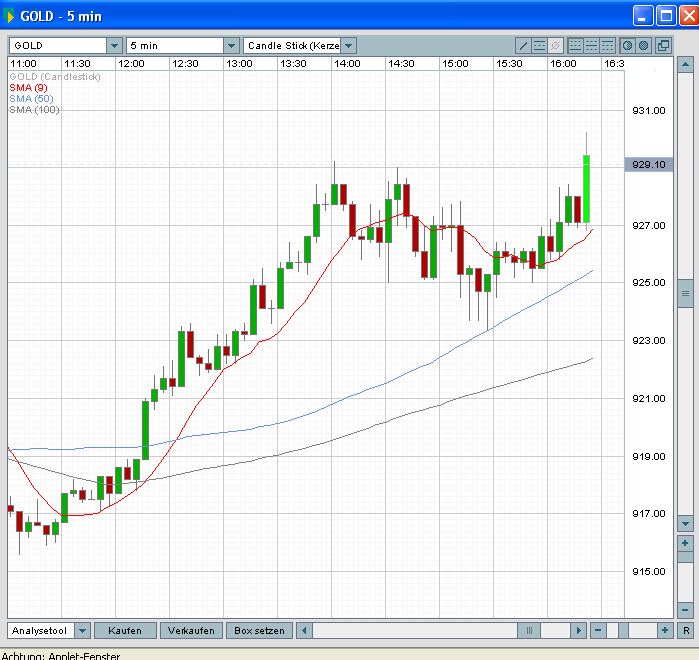Toggle the fully shaded octagon display mode
Viewport: 699px width, 660px height.
click(643, 45)
